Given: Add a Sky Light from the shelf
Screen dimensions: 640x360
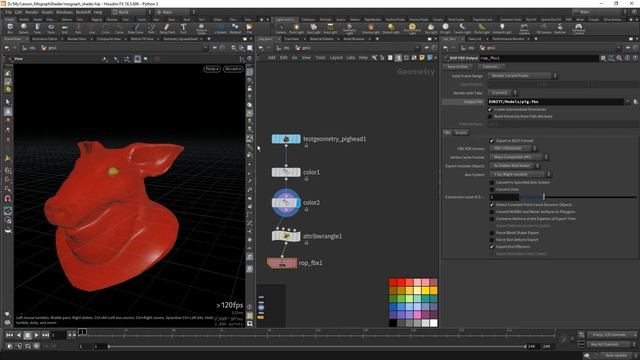Looking at the screenshot, I should tap(431, 29).
